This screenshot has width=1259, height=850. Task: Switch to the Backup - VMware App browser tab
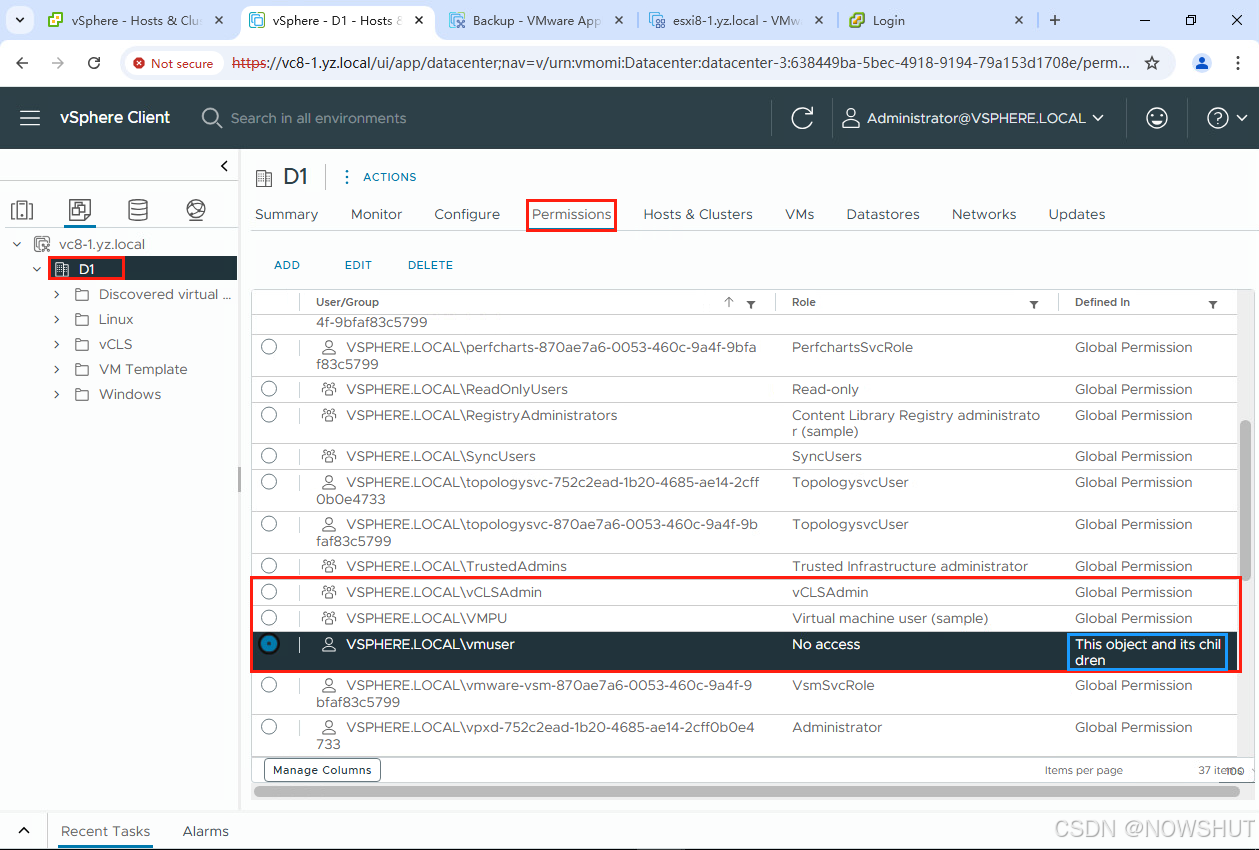tap(538, 20)
